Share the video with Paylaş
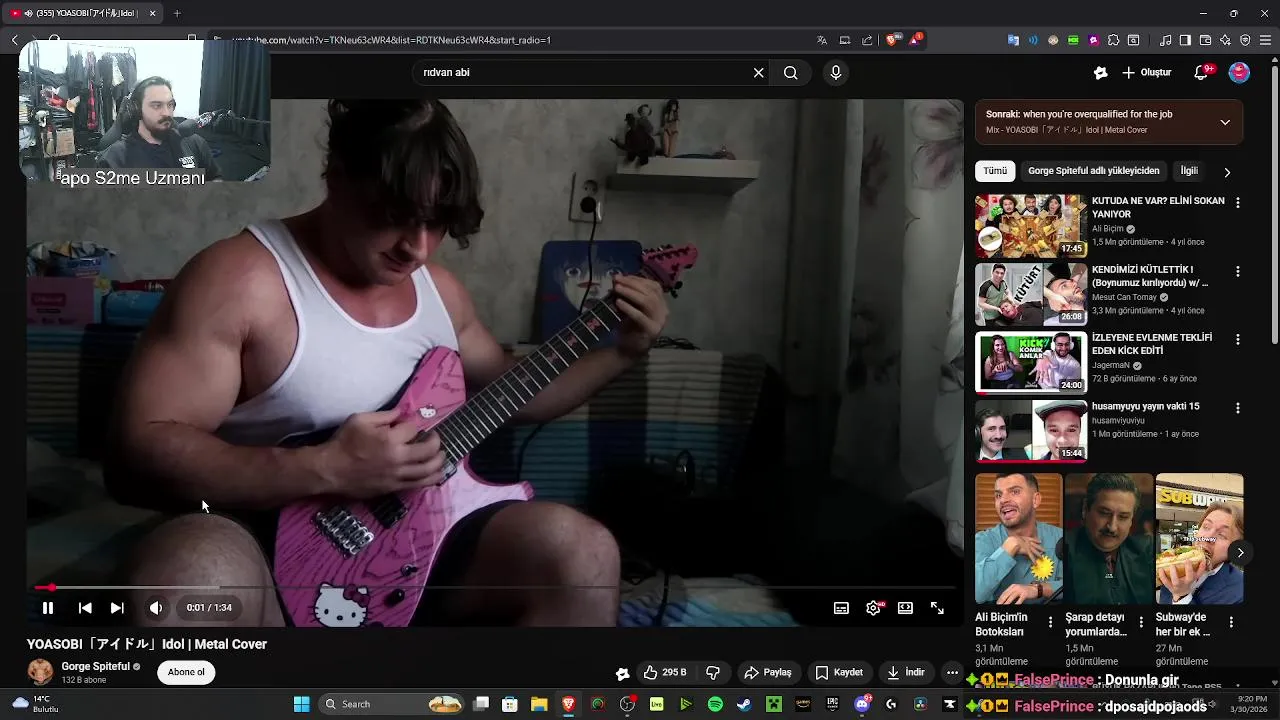 click(767, 673)
